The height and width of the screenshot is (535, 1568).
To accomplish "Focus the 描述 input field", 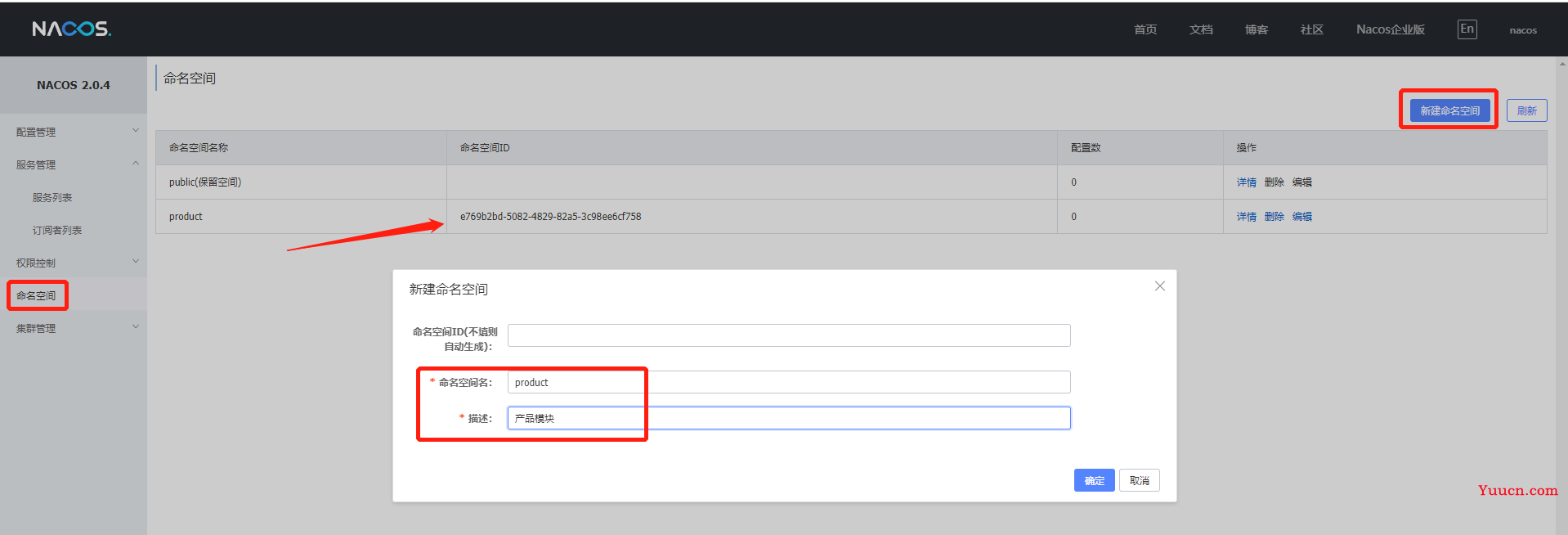I will point(789,418).
